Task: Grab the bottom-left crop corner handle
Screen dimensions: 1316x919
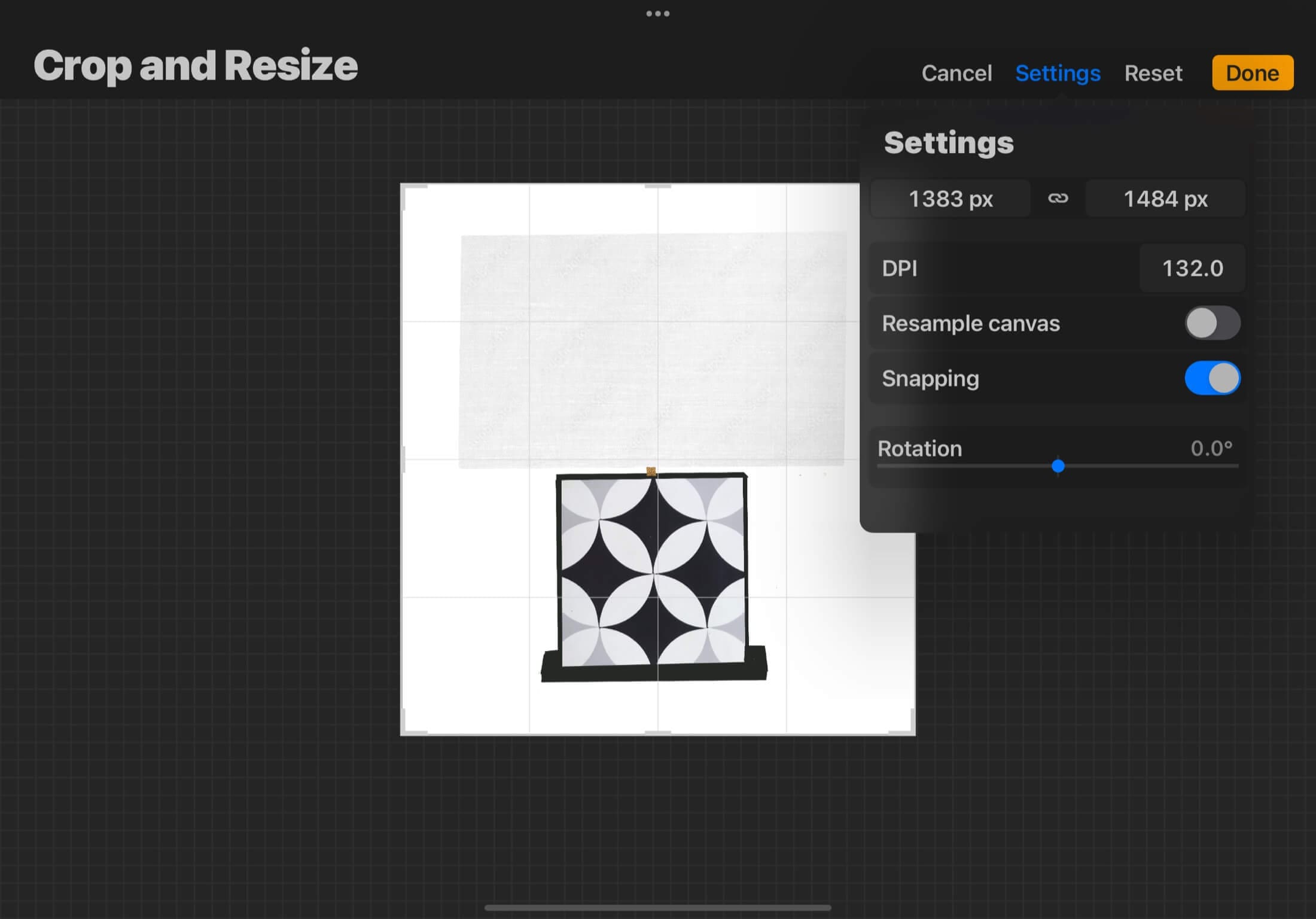Action: click(404, 731)
